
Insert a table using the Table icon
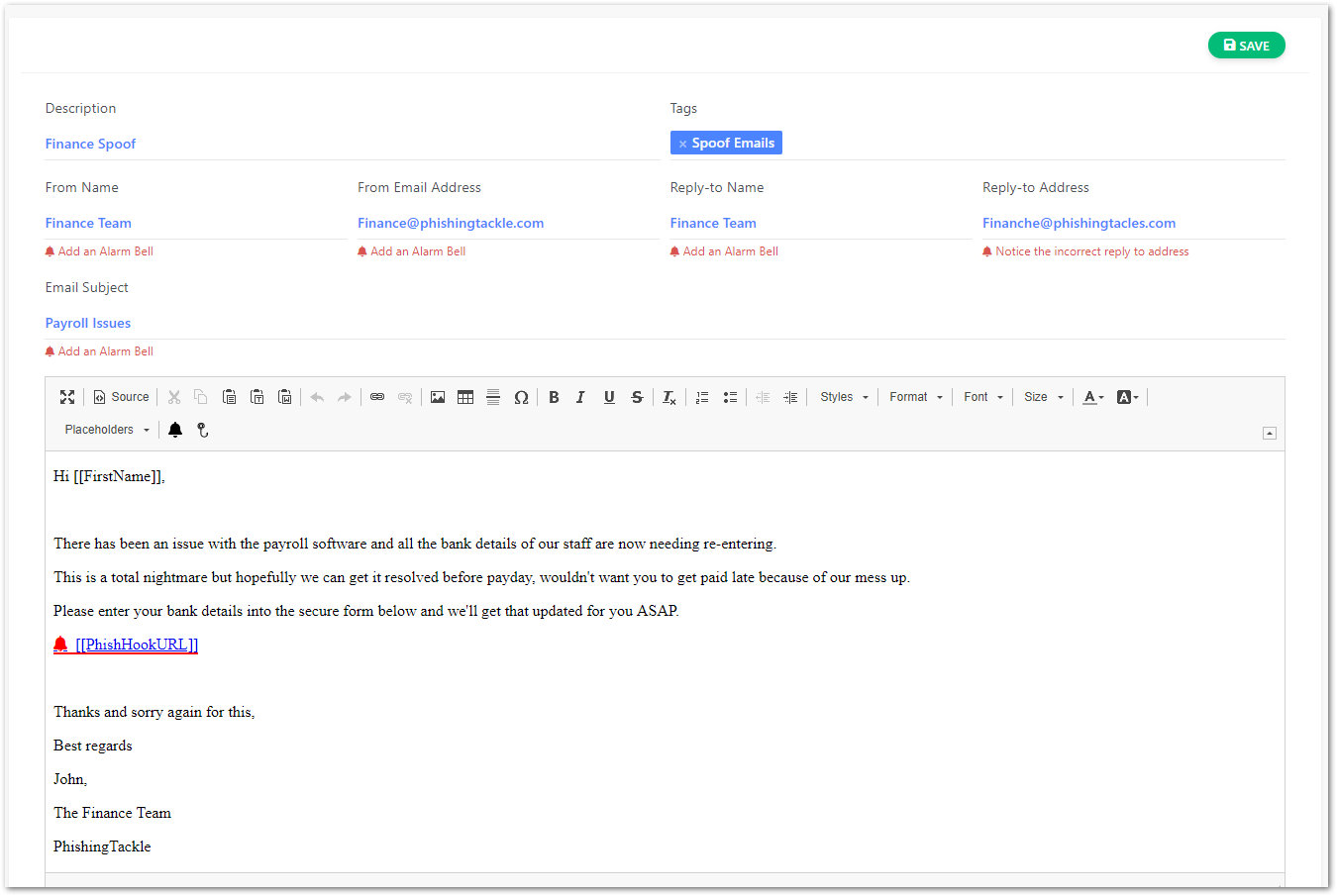coord(465,397)
